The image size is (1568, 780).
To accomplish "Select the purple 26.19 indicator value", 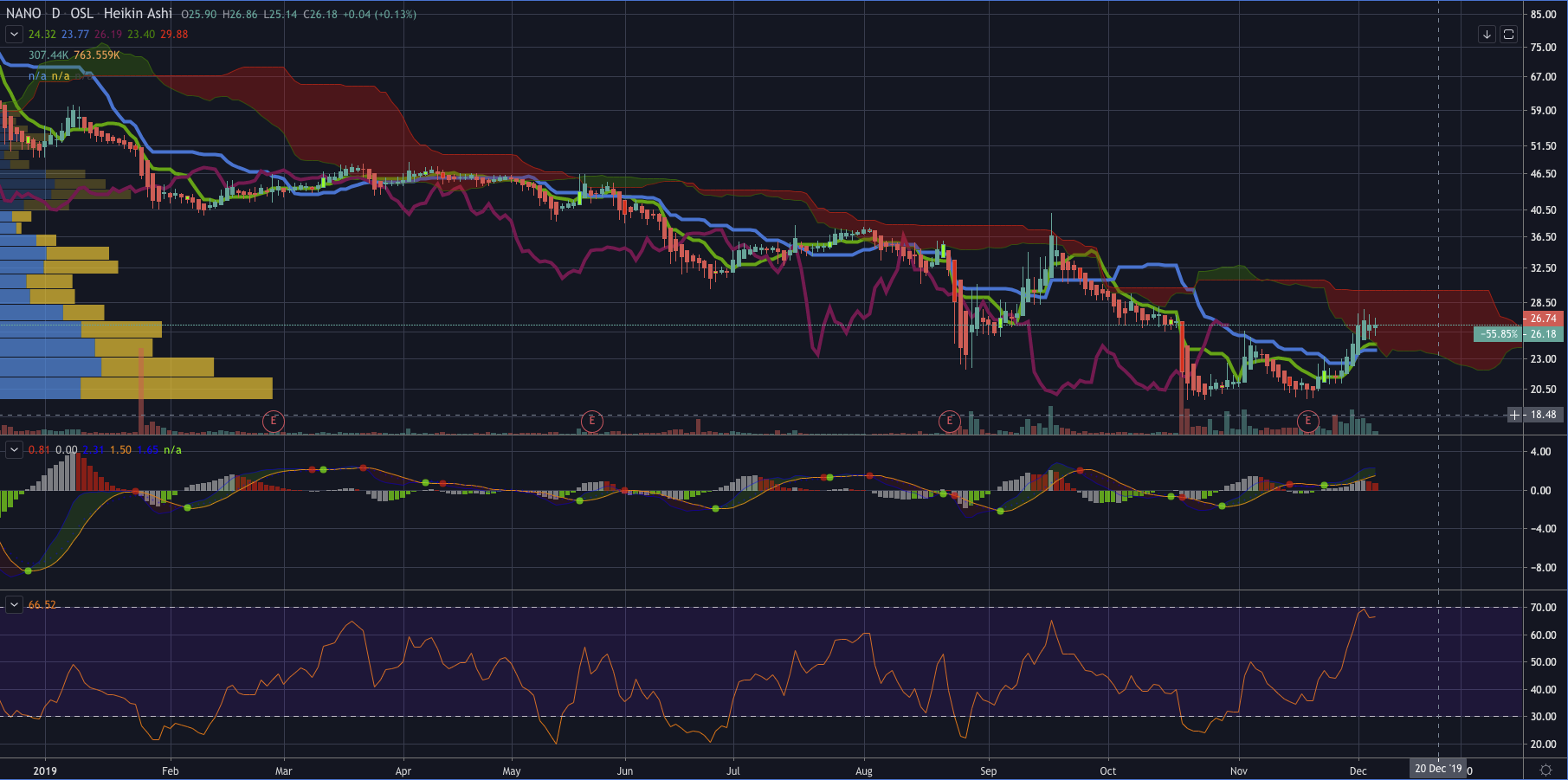I will (108, 35).
